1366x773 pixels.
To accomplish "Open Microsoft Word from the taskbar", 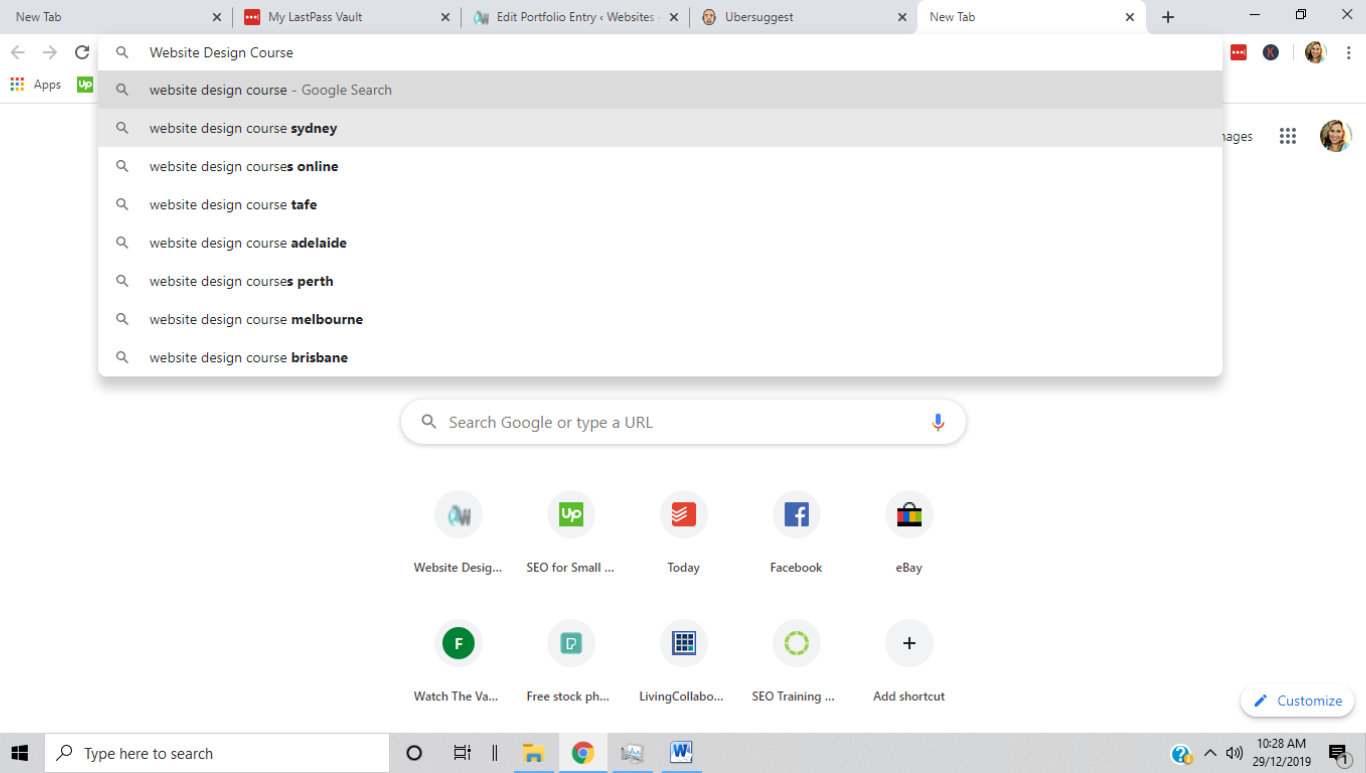I will pos(681,753).
